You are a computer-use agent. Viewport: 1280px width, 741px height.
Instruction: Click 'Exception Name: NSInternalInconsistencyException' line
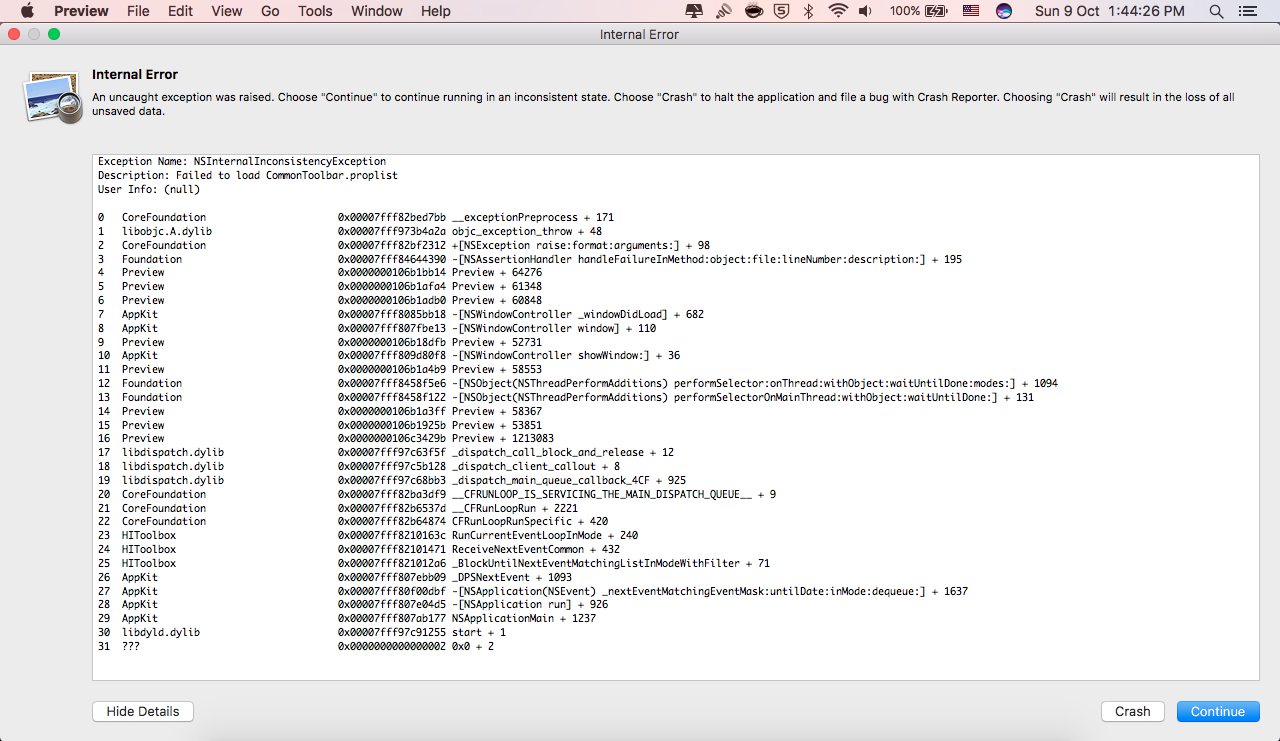242,161
